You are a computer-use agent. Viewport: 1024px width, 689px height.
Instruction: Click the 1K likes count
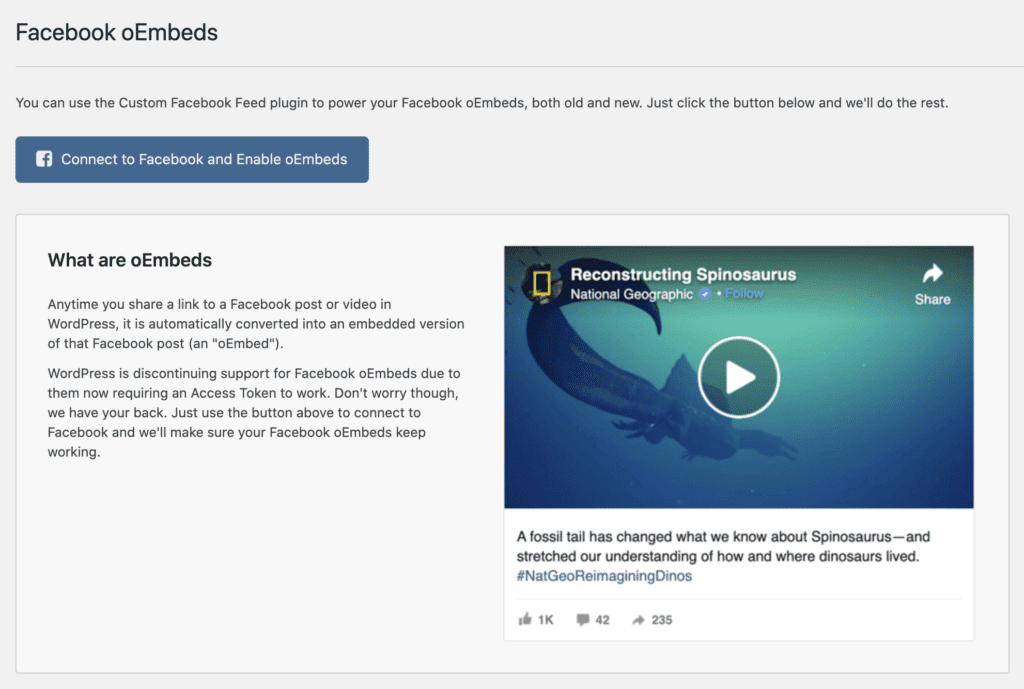click(x=545, y=620)
